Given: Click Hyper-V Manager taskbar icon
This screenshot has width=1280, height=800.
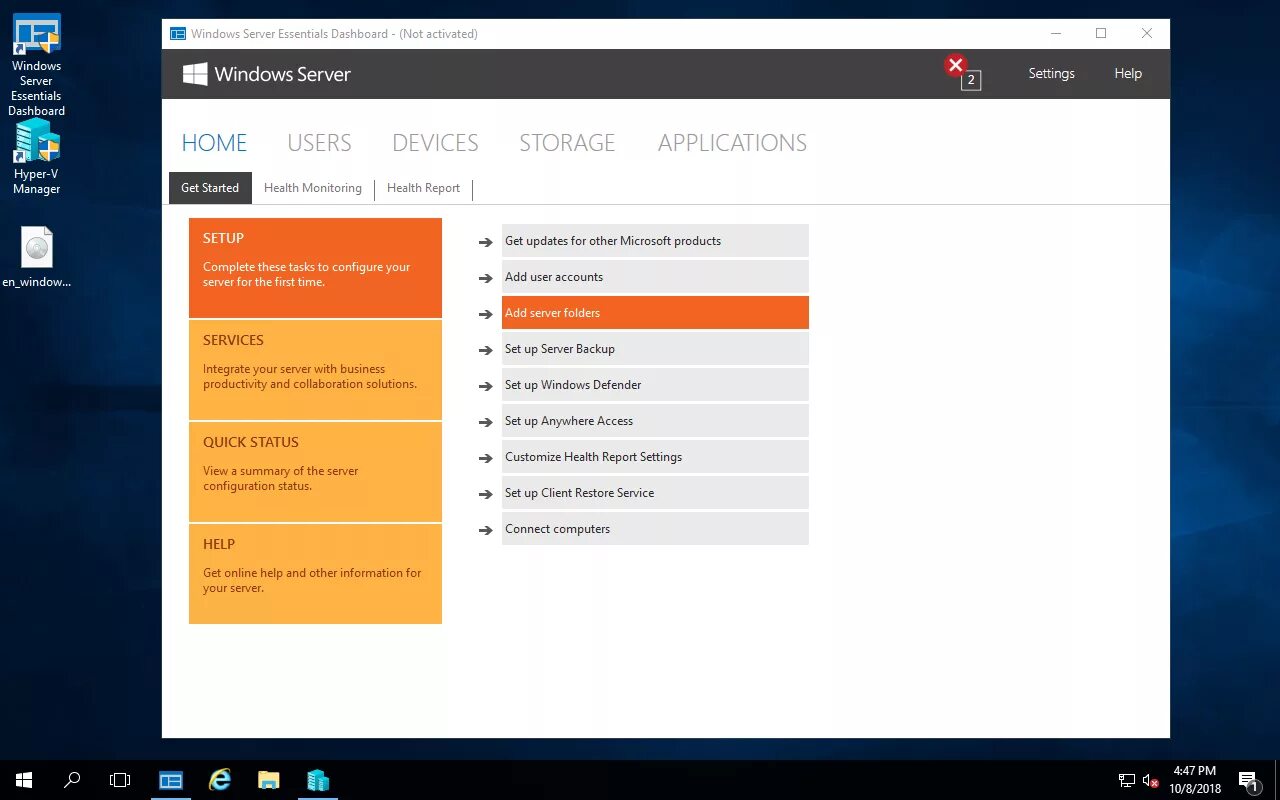Looking at the screenshot, I should point(317,780).
